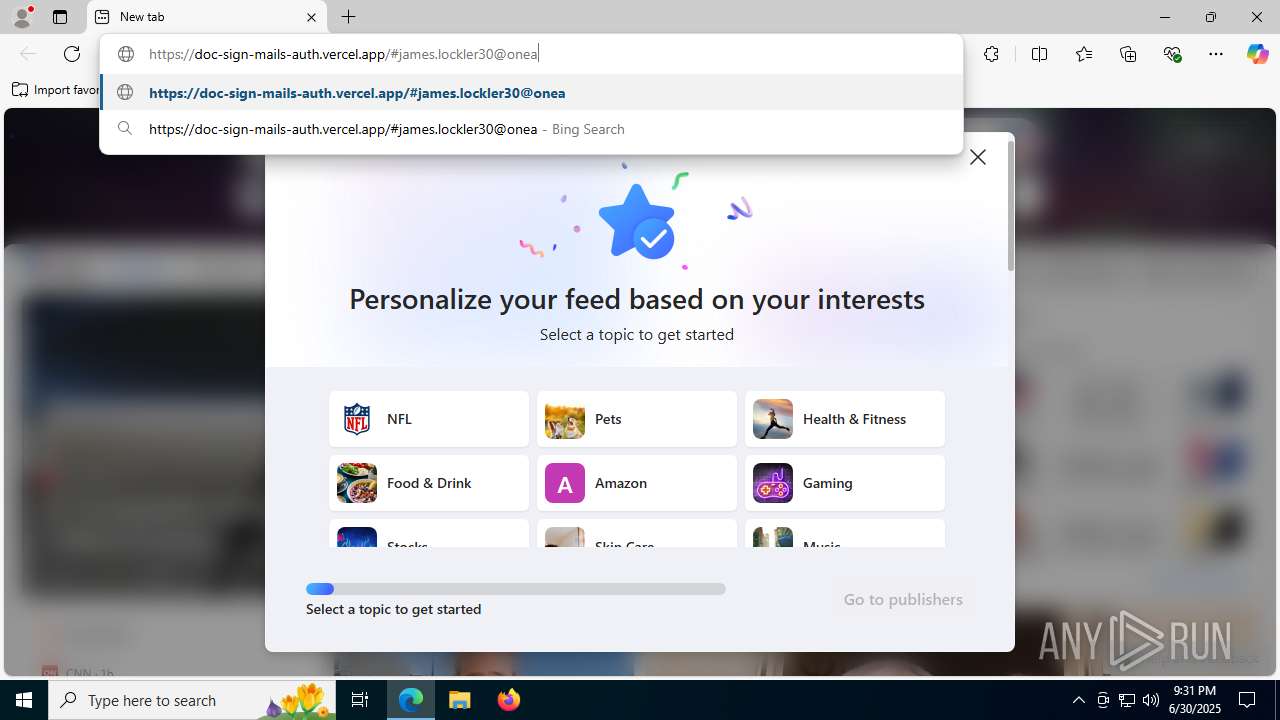Open the clock showing 9:31 PM

point(1195,700)
